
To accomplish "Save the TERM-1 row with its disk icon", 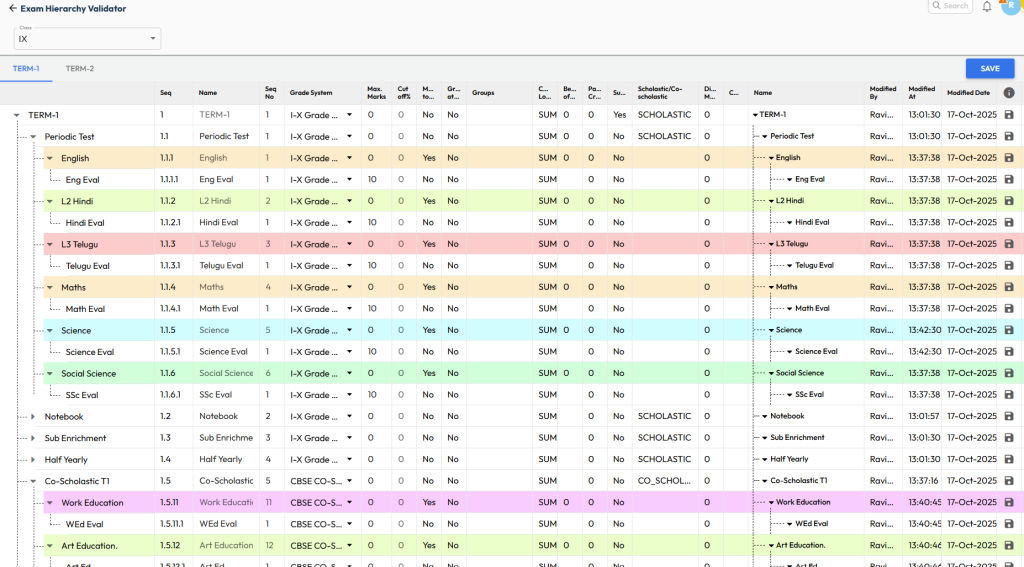I will pos(1009,115).
